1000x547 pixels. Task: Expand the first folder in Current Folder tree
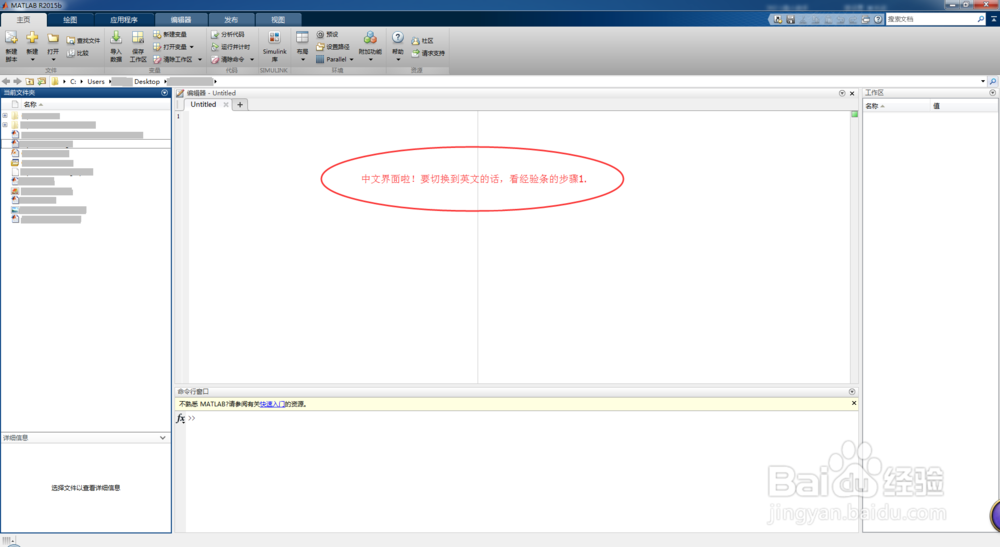5,116
